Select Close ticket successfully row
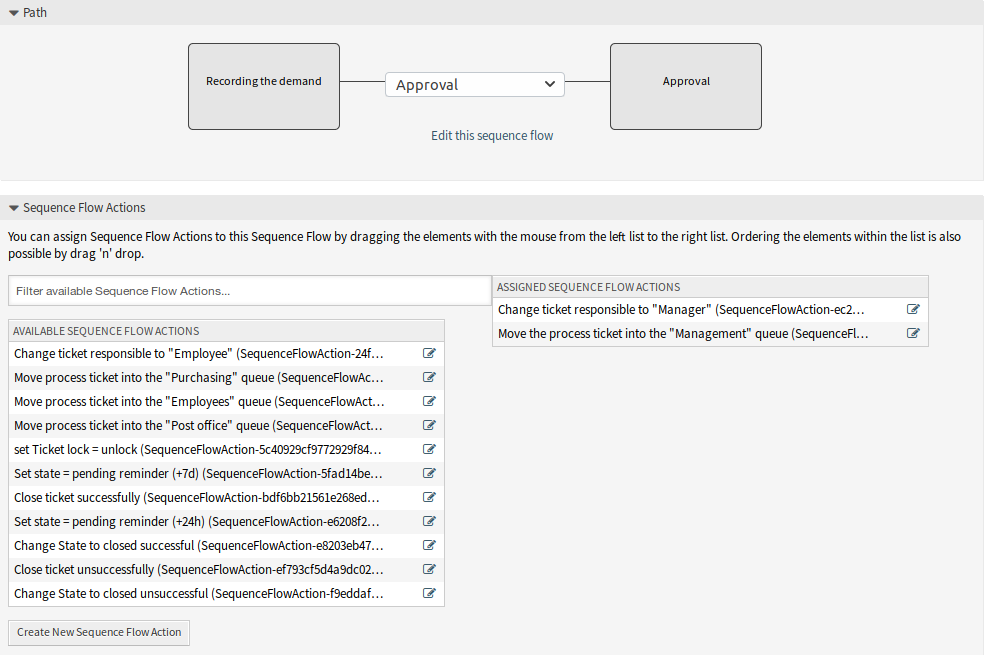Screen dimensions: 985x655 coord(226,497)
